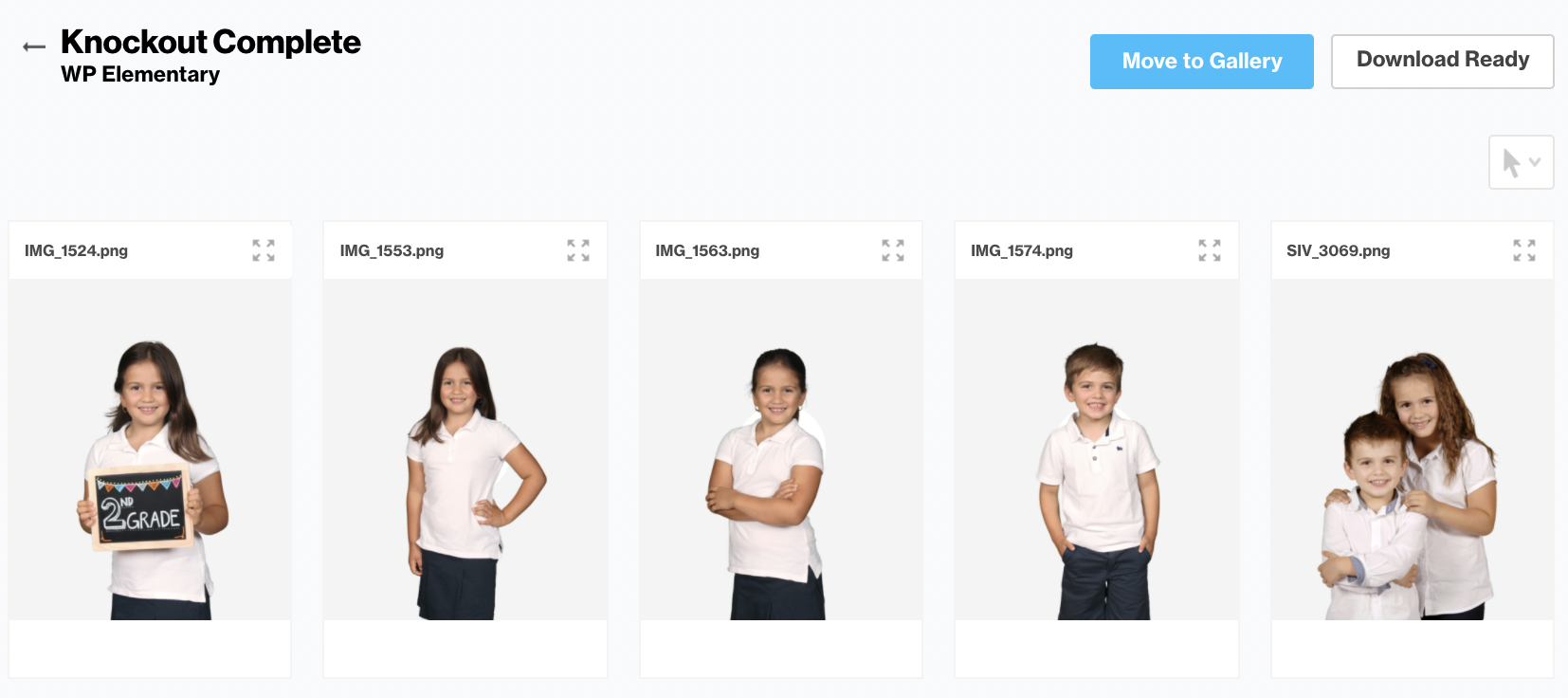Open the cursor selection mode dropdown
1568x698 pixels.
tap(1522, 162)
